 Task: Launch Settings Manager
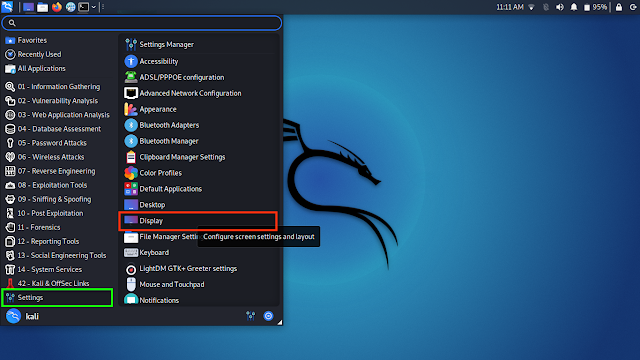pos(199,44)
